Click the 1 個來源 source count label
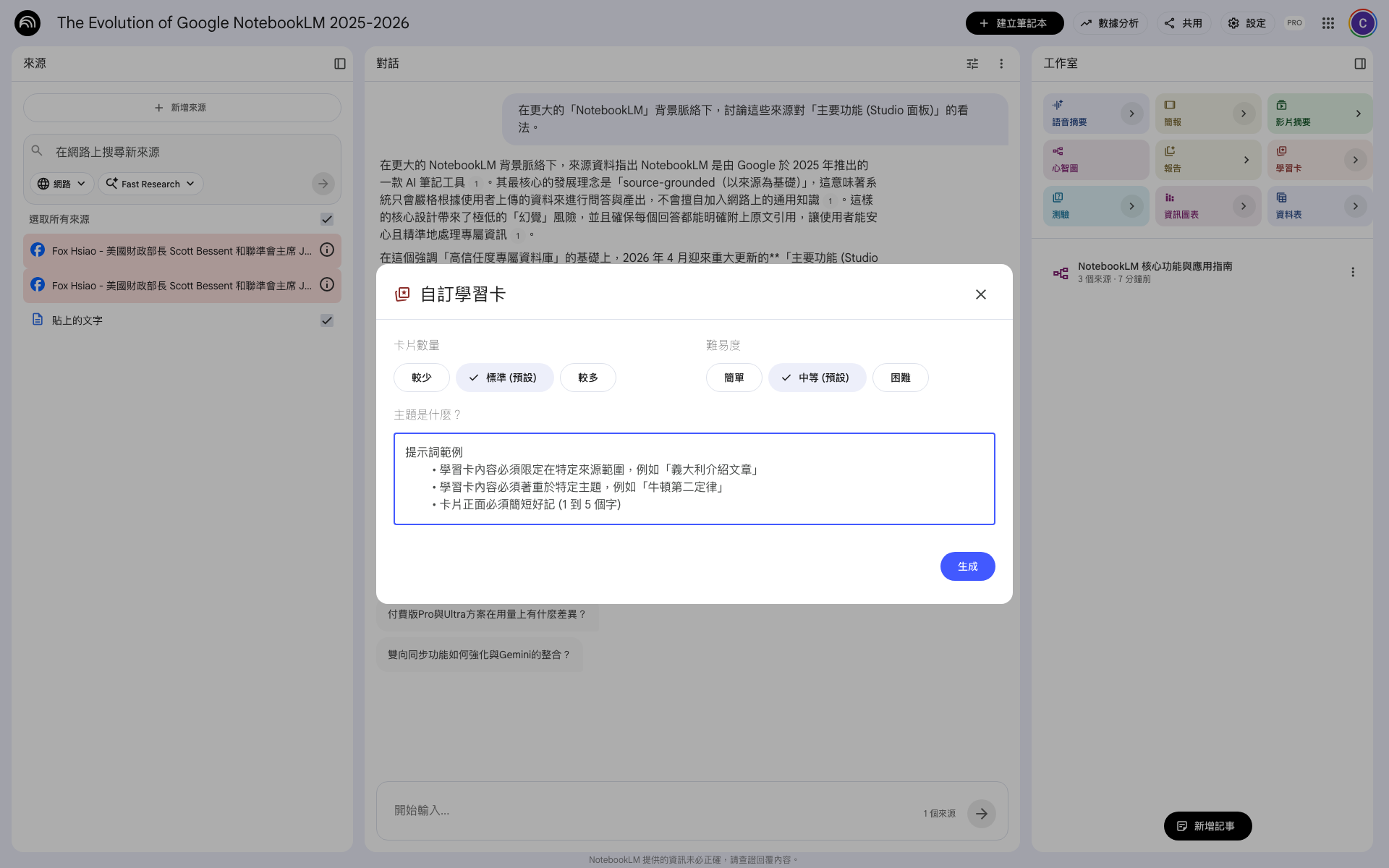This screenshot has width=1389, height=868. tap(939, 814)
